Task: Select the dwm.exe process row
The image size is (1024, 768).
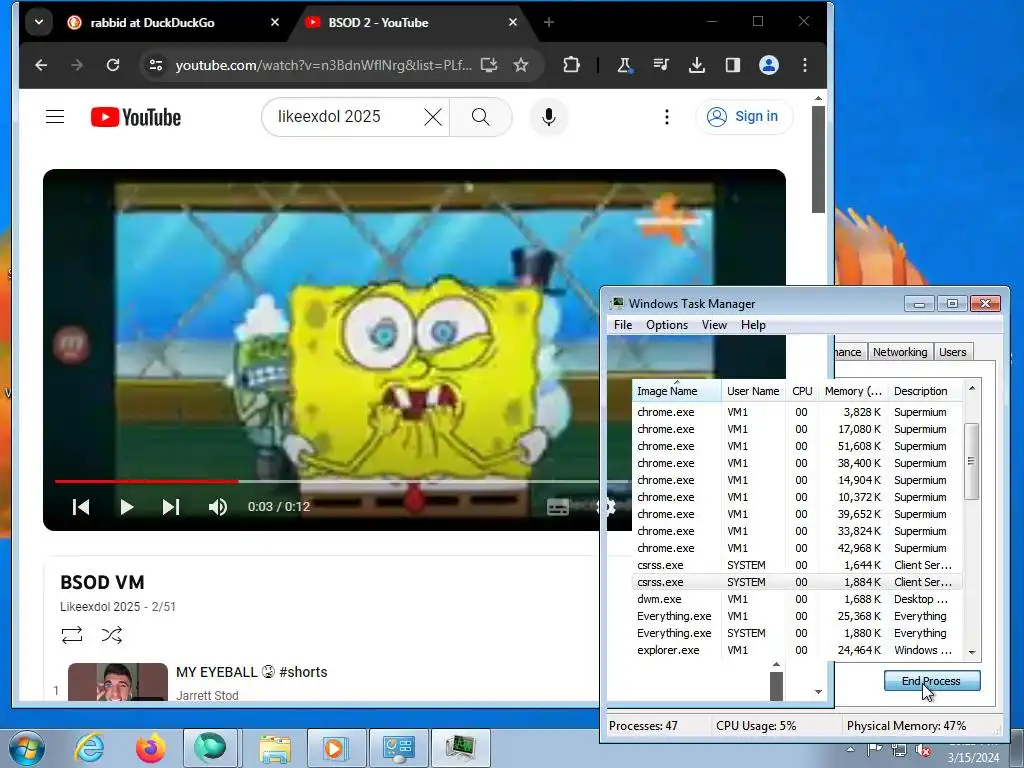Action: pos(797,599)
